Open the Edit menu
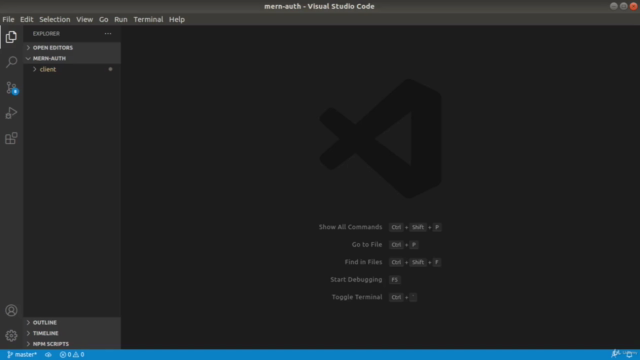The width and height of the screenshot is (640, 360). tap(27, 19)
